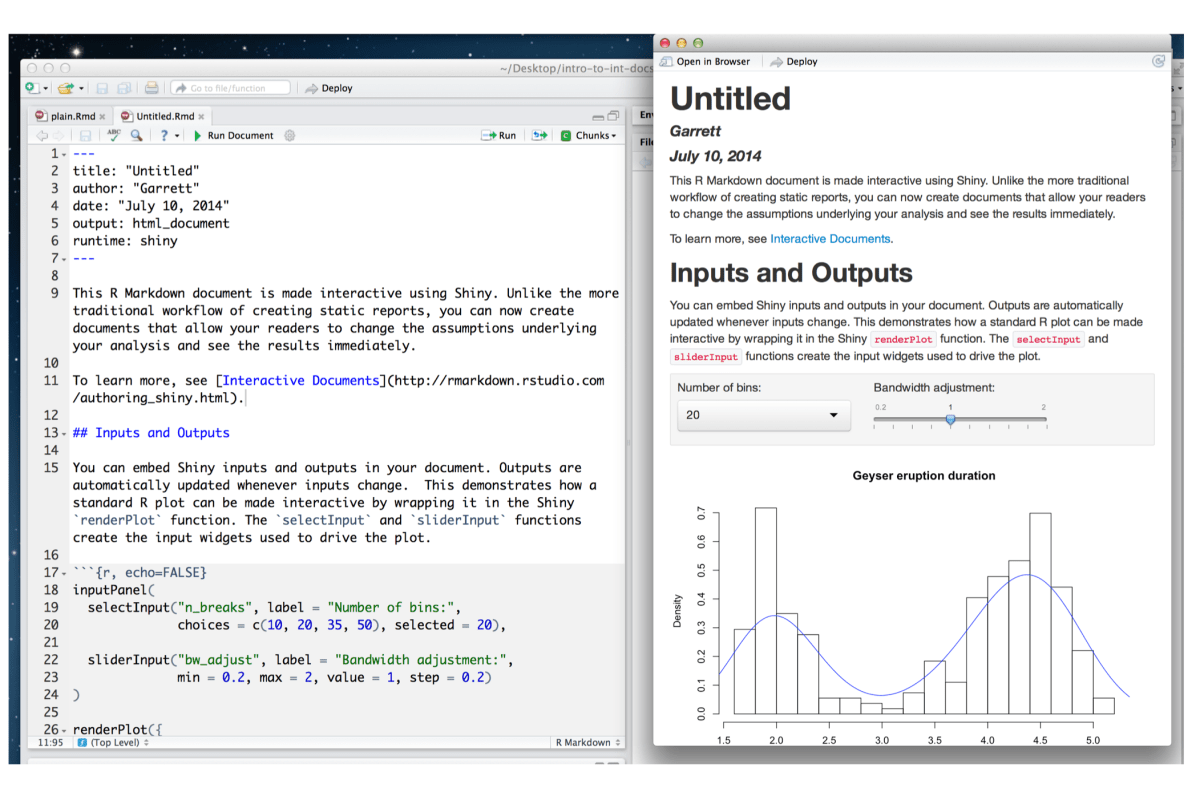Maximize the source editor pane
This screenshot has width=1200, height=800.
tap(613, 116)
